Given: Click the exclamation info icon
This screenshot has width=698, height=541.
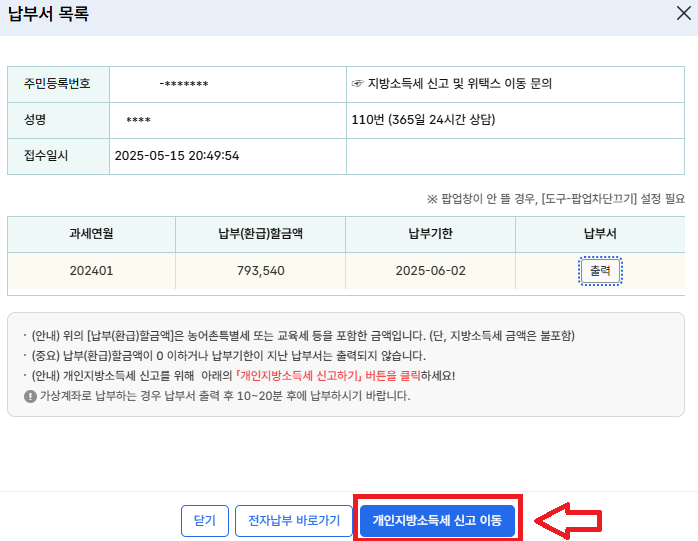Looking at the screenshot, I should tap(30, 396).
